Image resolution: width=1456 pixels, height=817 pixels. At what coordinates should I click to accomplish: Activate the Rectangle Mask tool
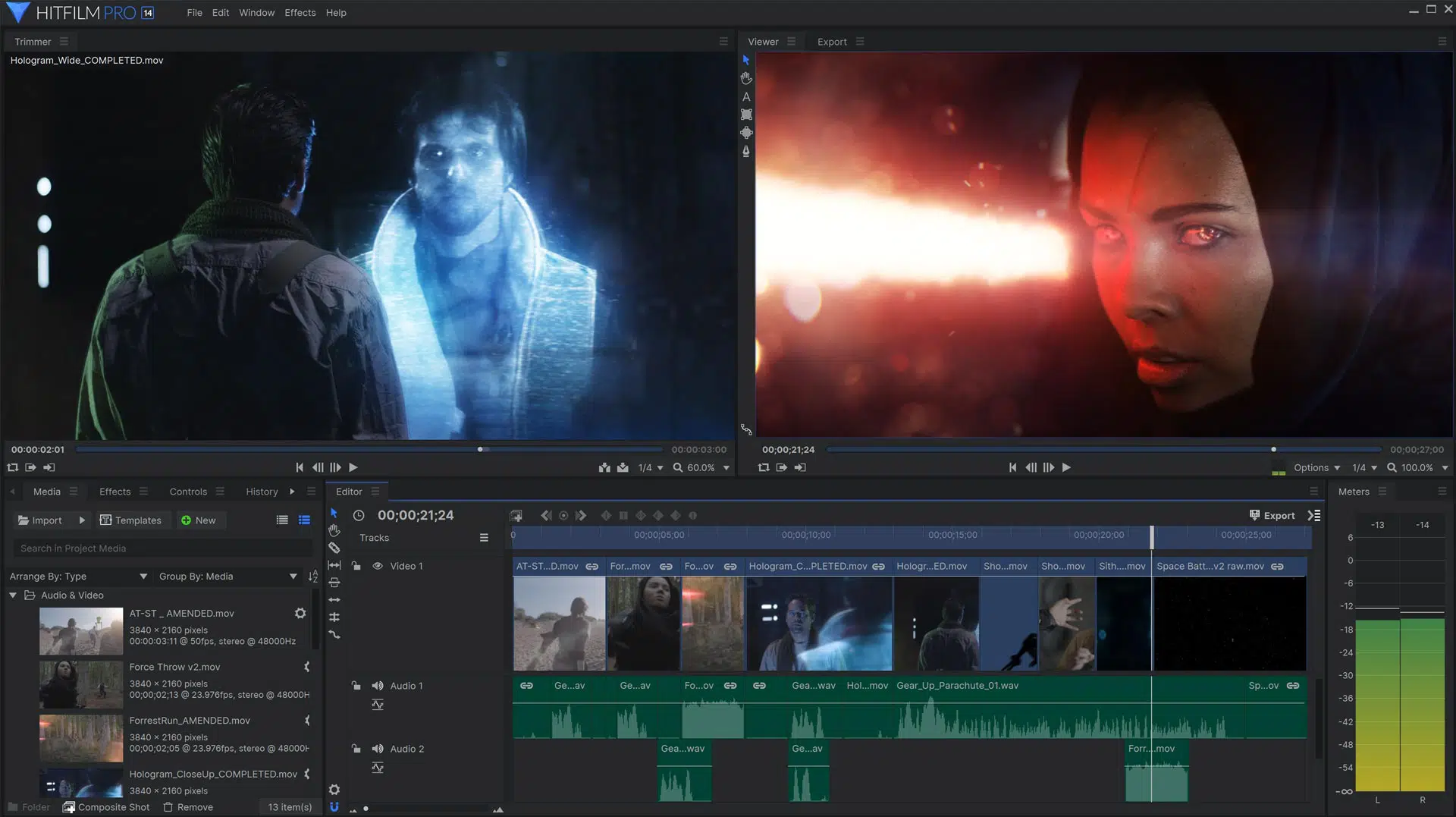tap(745, 115)
